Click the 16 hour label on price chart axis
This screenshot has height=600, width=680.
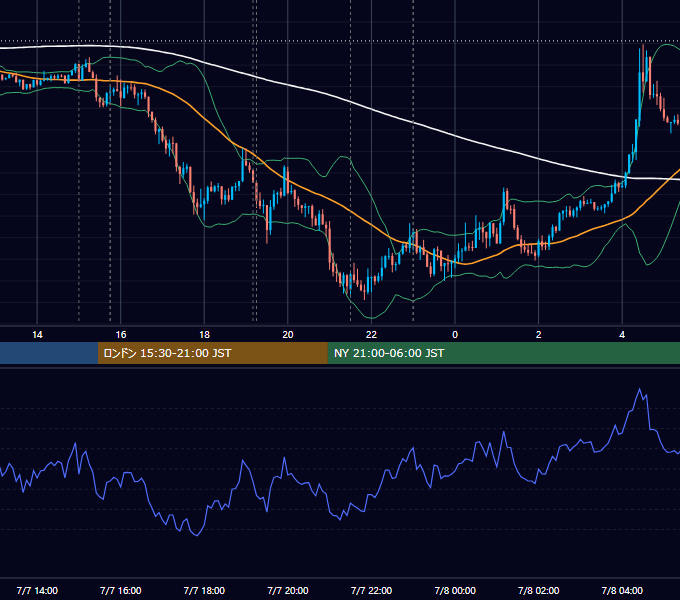point(121,335)
